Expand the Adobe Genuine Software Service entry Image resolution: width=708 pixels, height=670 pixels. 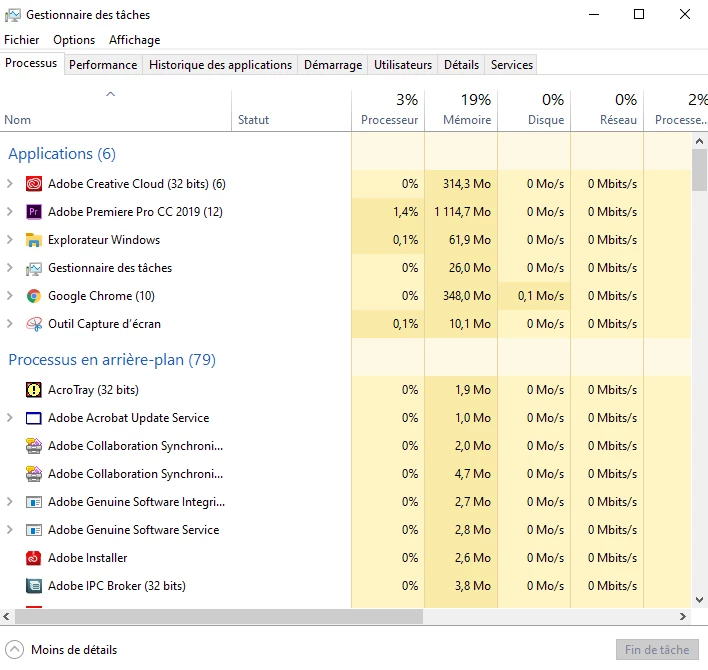click(x=9, y=530)
